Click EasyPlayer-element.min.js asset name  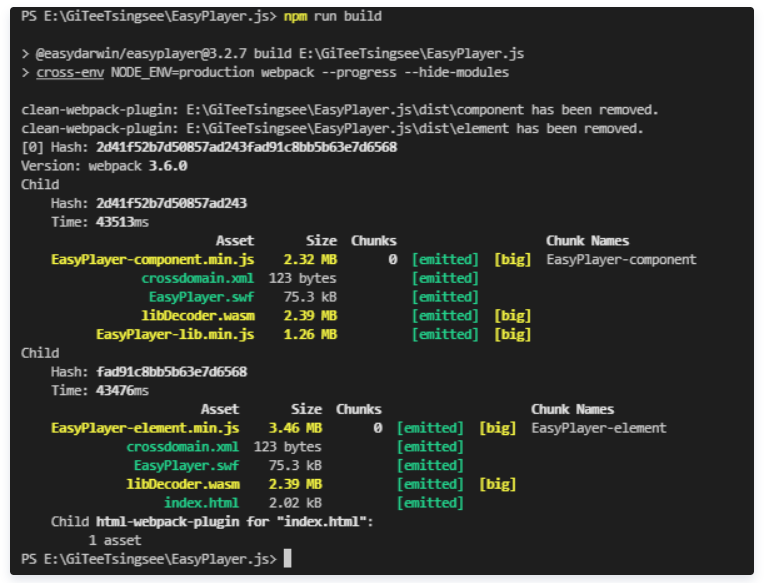[145, 428]
